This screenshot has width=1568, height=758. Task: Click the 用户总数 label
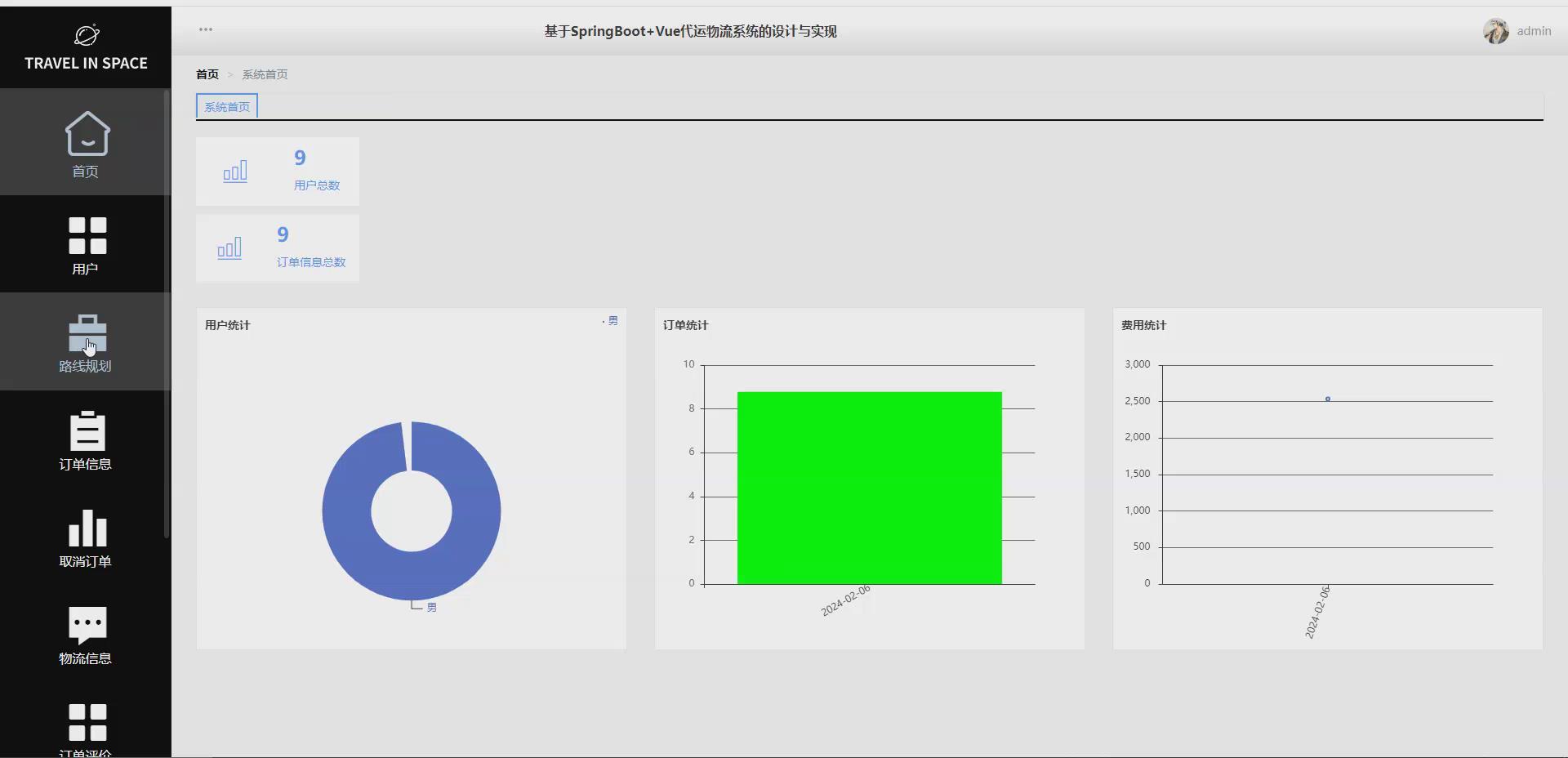click(x=317, y=185)
